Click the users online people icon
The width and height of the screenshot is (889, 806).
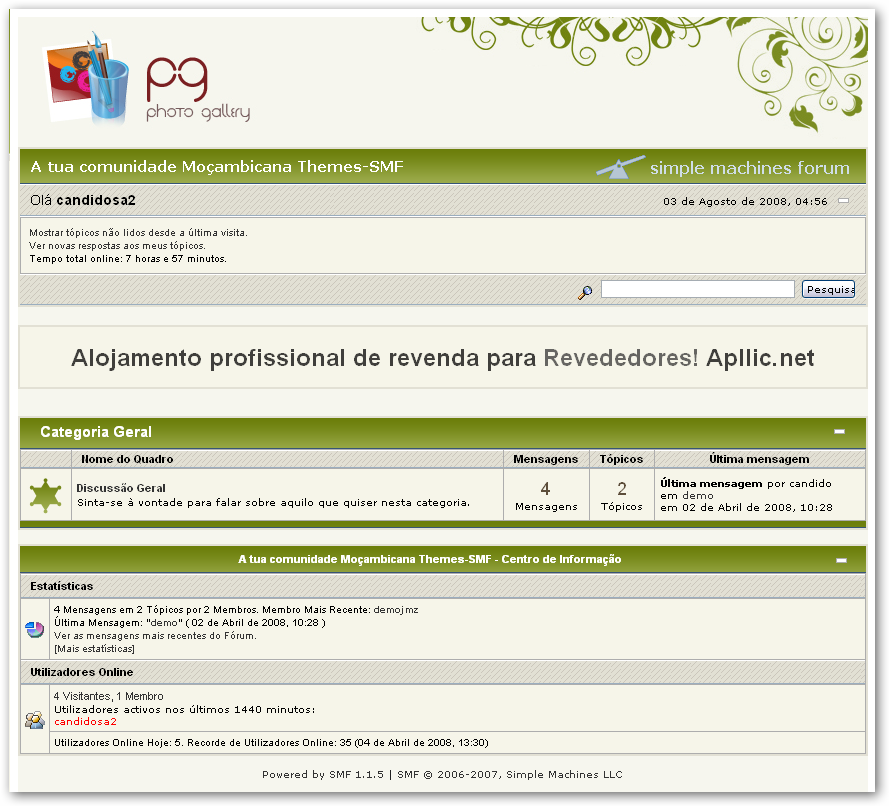35,720
